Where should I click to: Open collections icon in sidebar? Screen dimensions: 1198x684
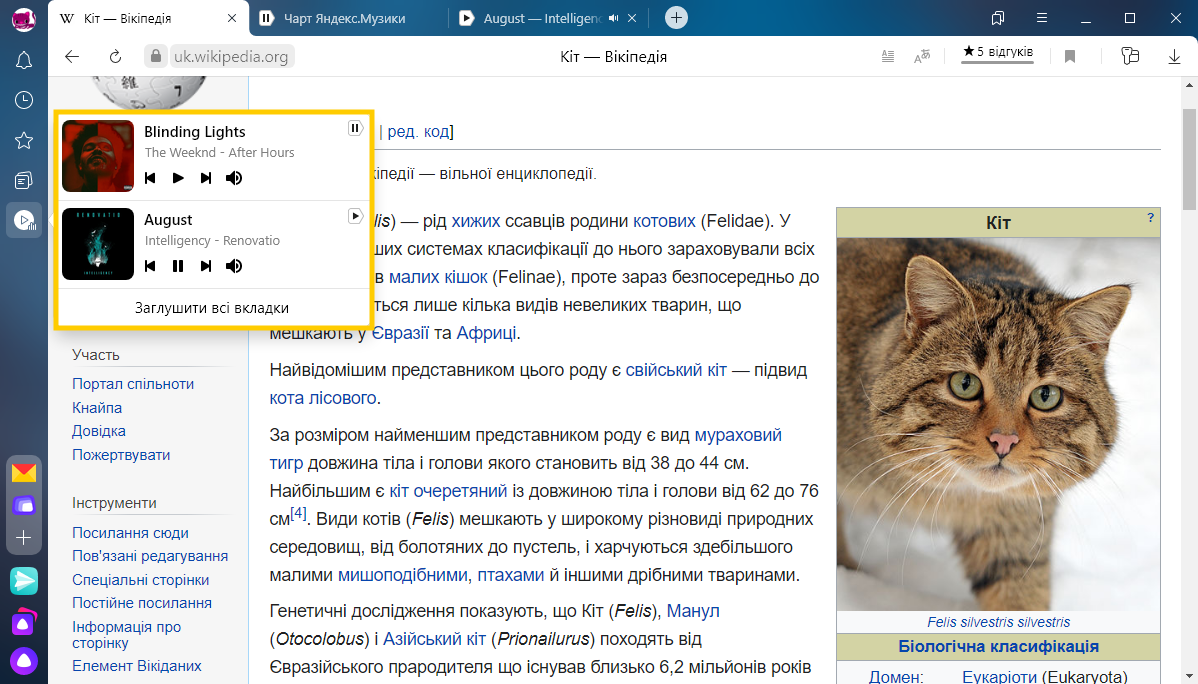[24, 180]
